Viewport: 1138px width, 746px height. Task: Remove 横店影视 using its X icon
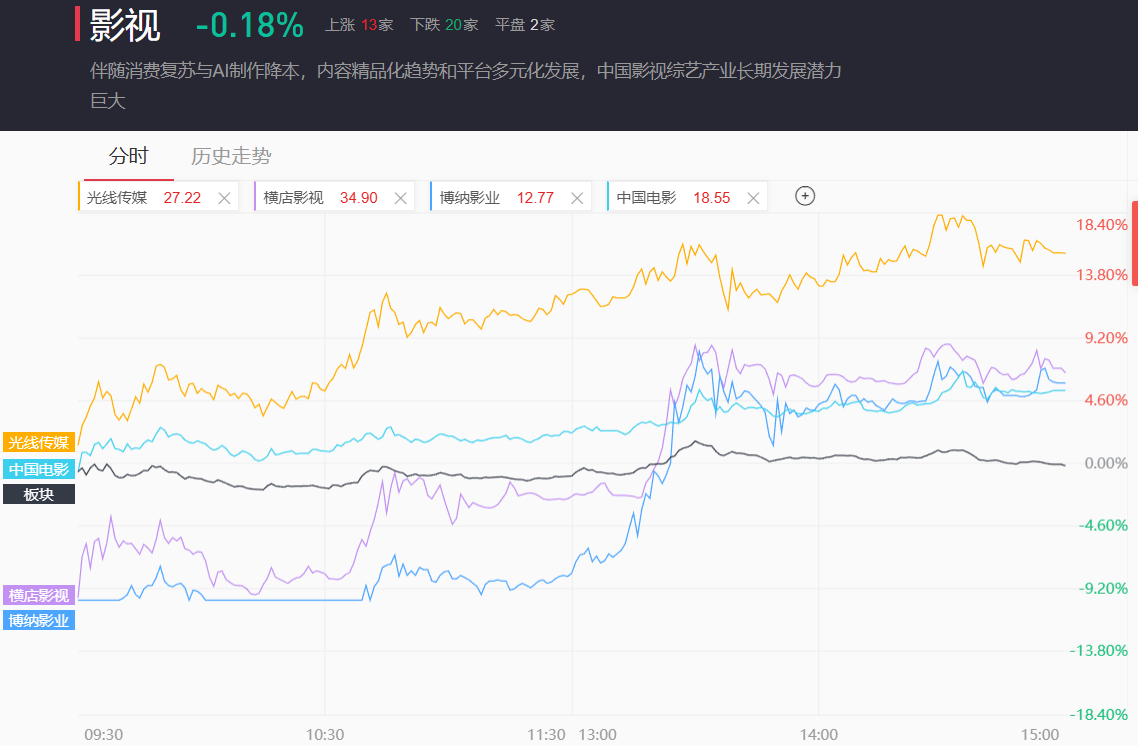click(400, 198)
